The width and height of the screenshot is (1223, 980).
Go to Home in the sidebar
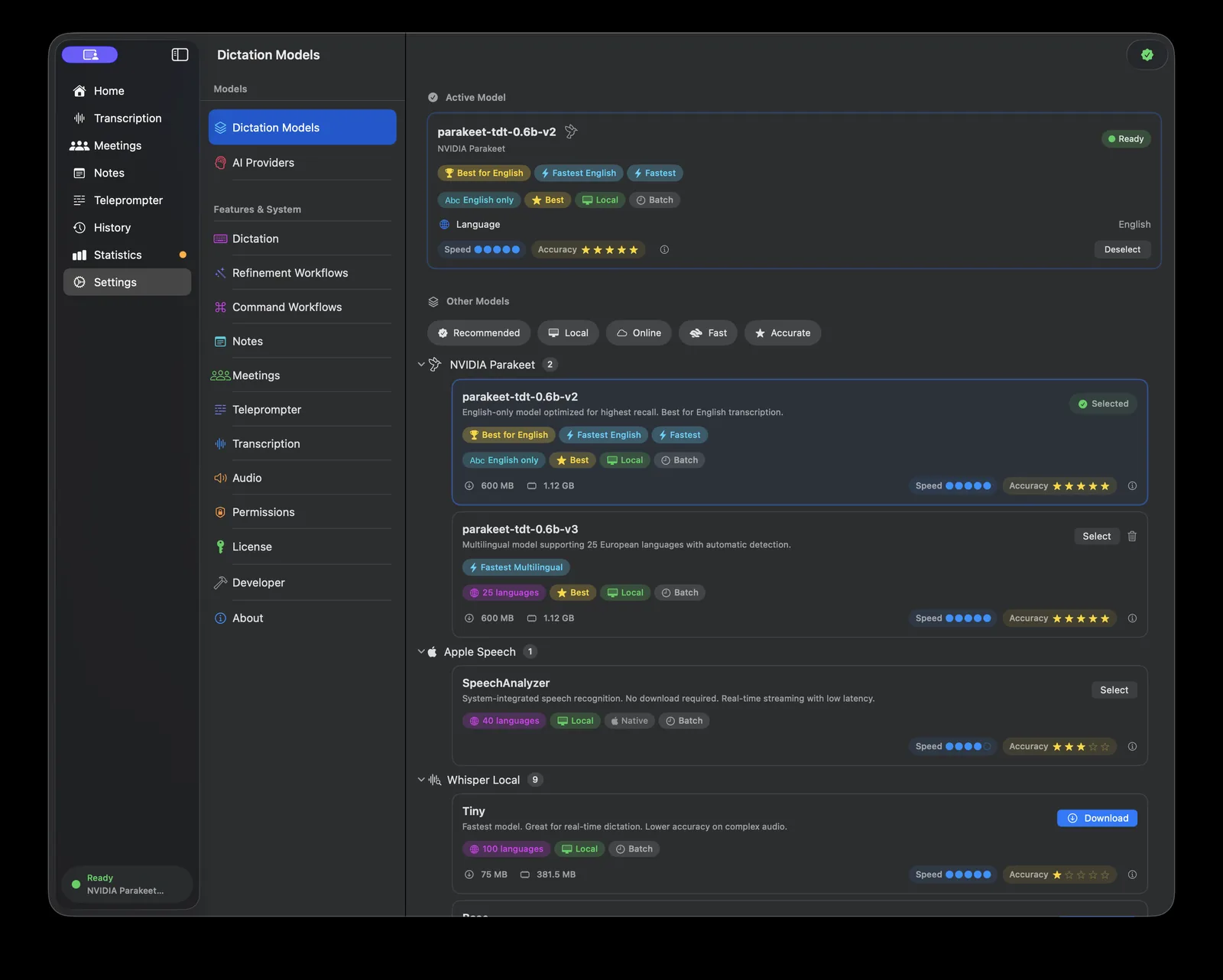pyautogui.click(x=127, y=91)
